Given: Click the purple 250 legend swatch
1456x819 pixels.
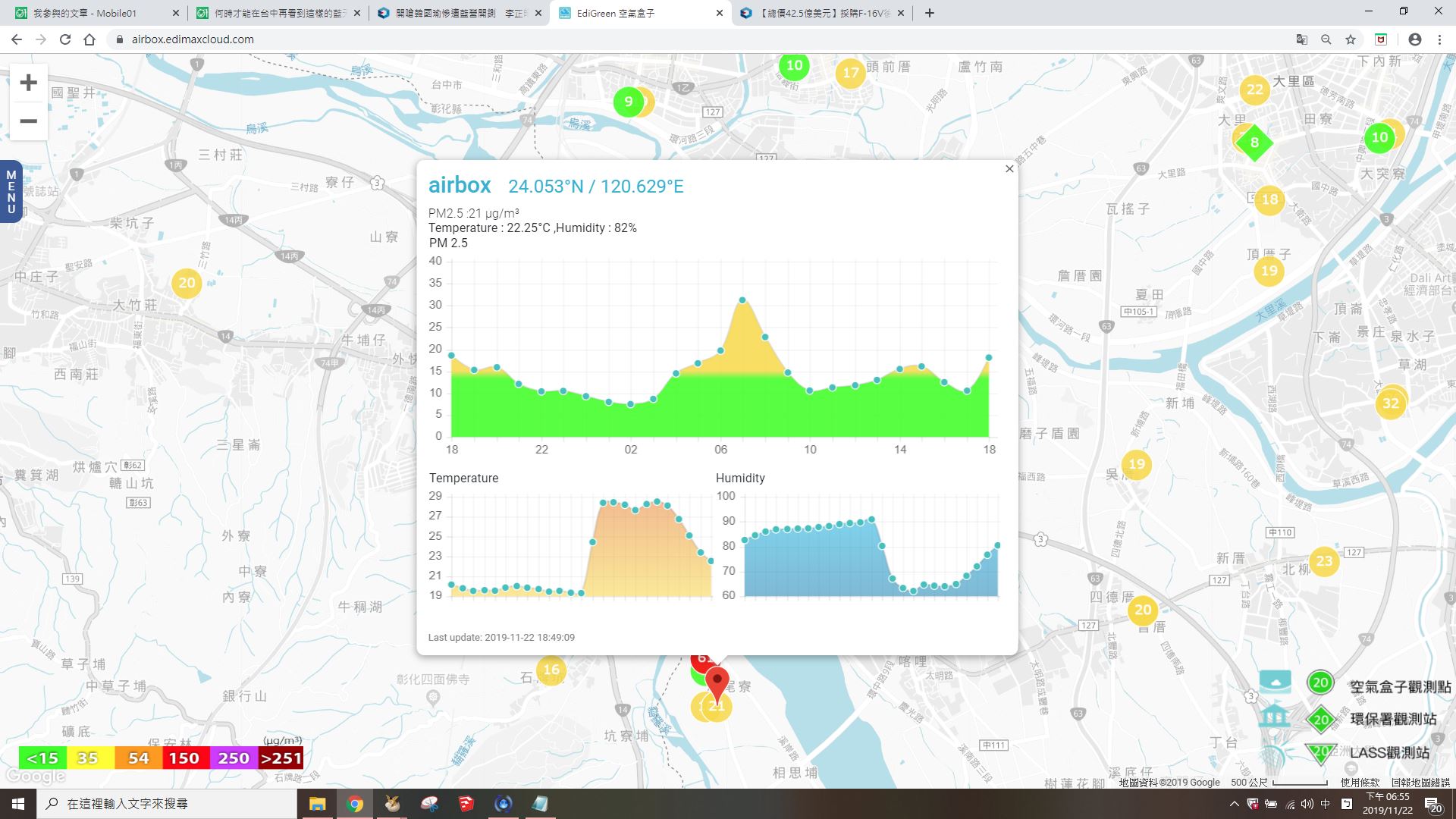Looking at the screenshot, I should (x=234, y=758).
